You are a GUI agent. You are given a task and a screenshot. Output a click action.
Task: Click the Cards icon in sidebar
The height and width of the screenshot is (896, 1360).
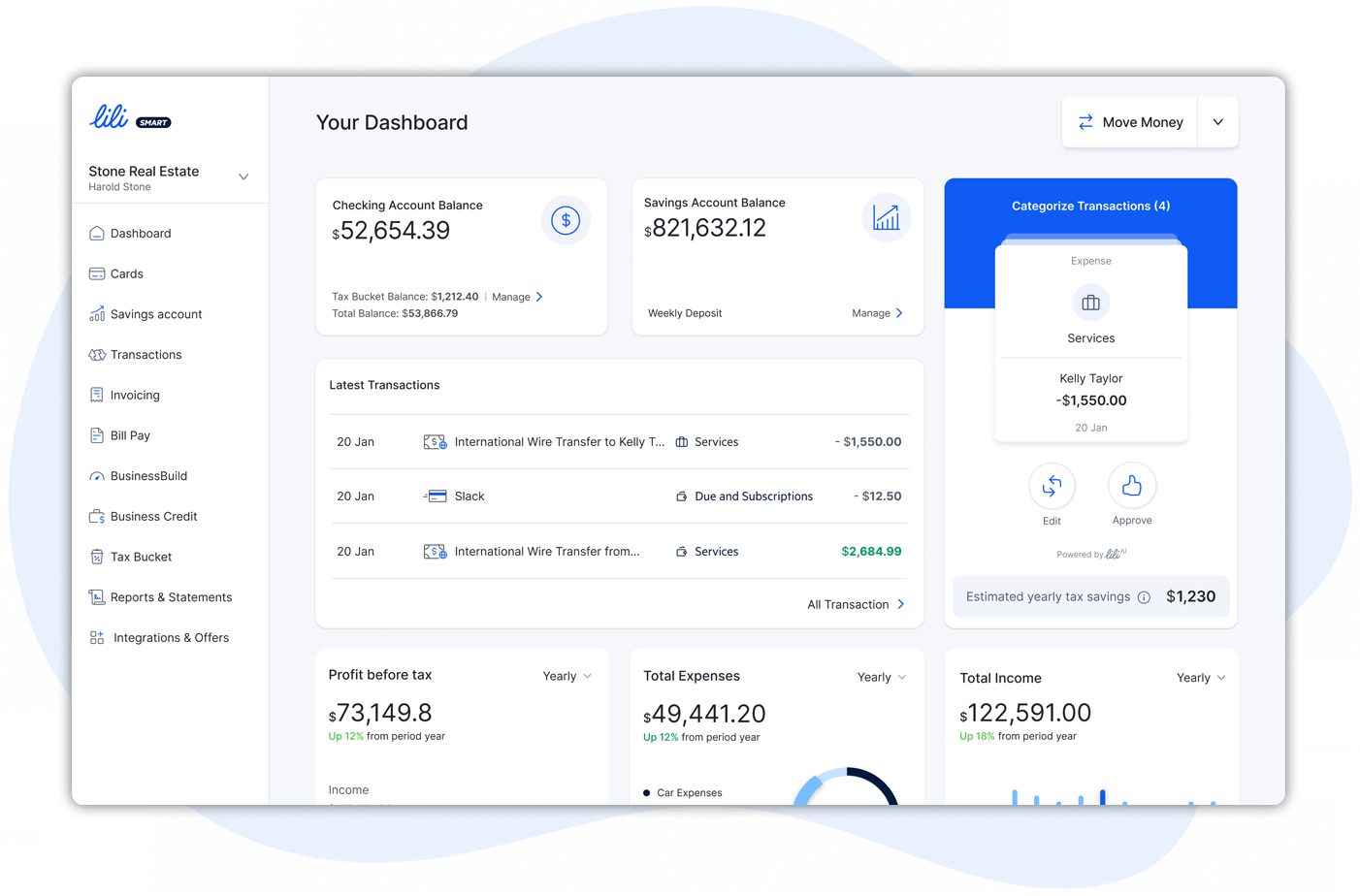click(97, 273)
